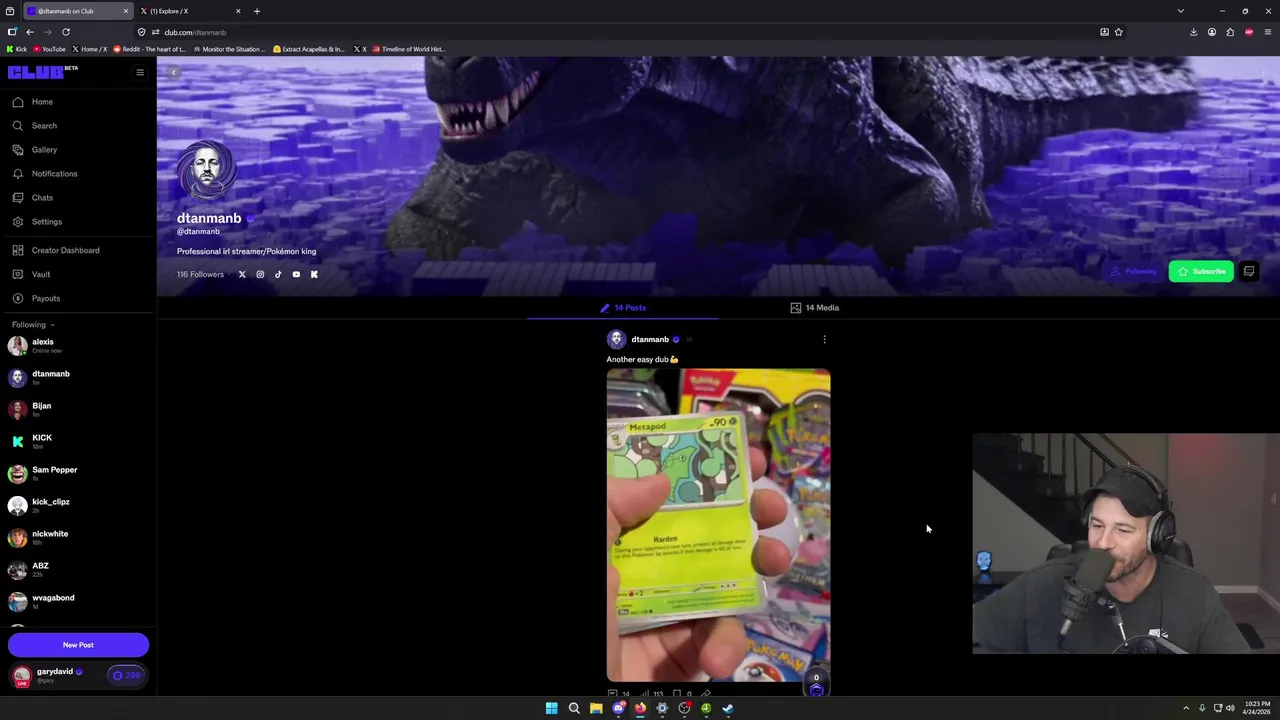Open Windows Start menu
The height and width of the screenshot is (720, 1280).
click(551, 708)
